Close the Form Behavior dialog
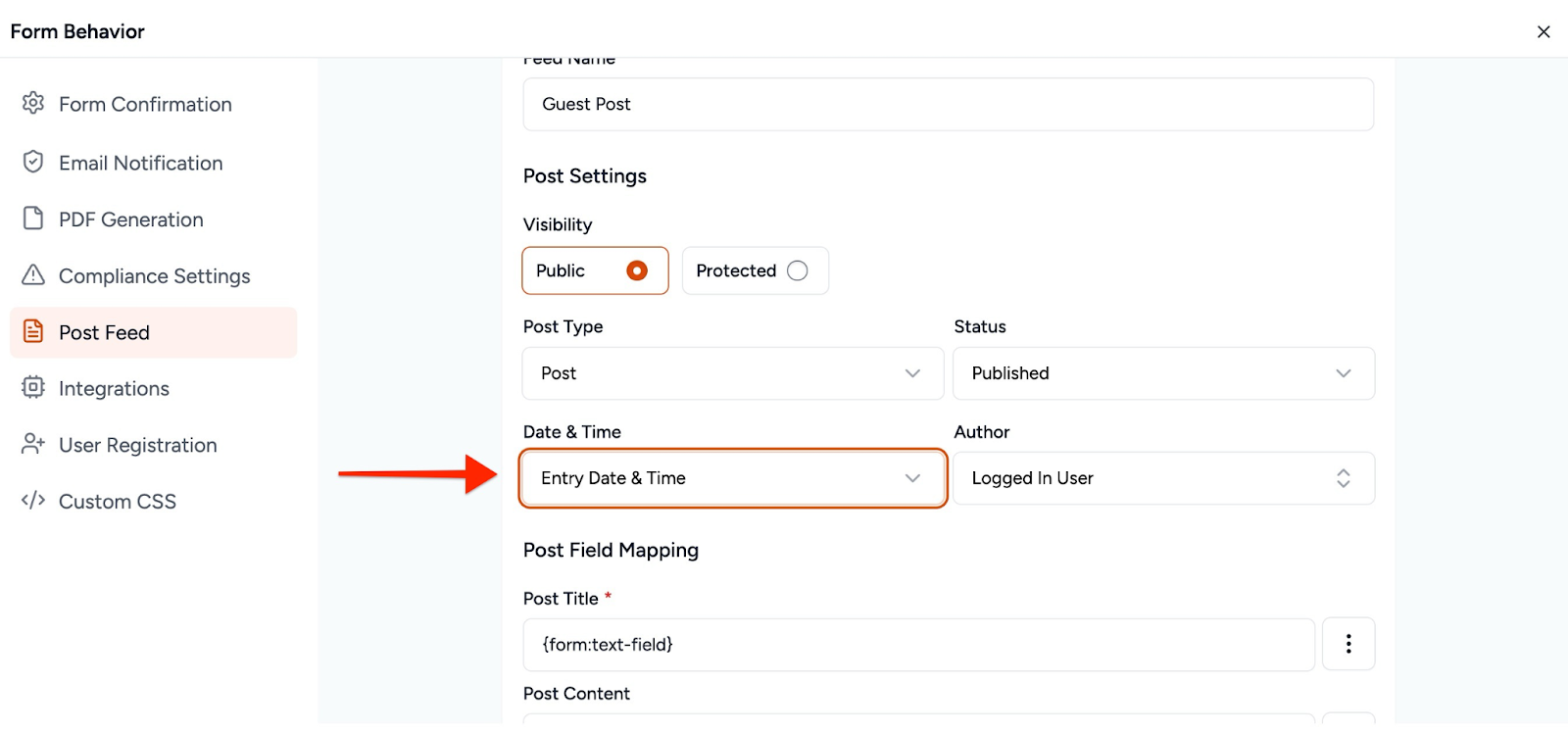The image size is (1568, 733). [x=1543, y=31]
